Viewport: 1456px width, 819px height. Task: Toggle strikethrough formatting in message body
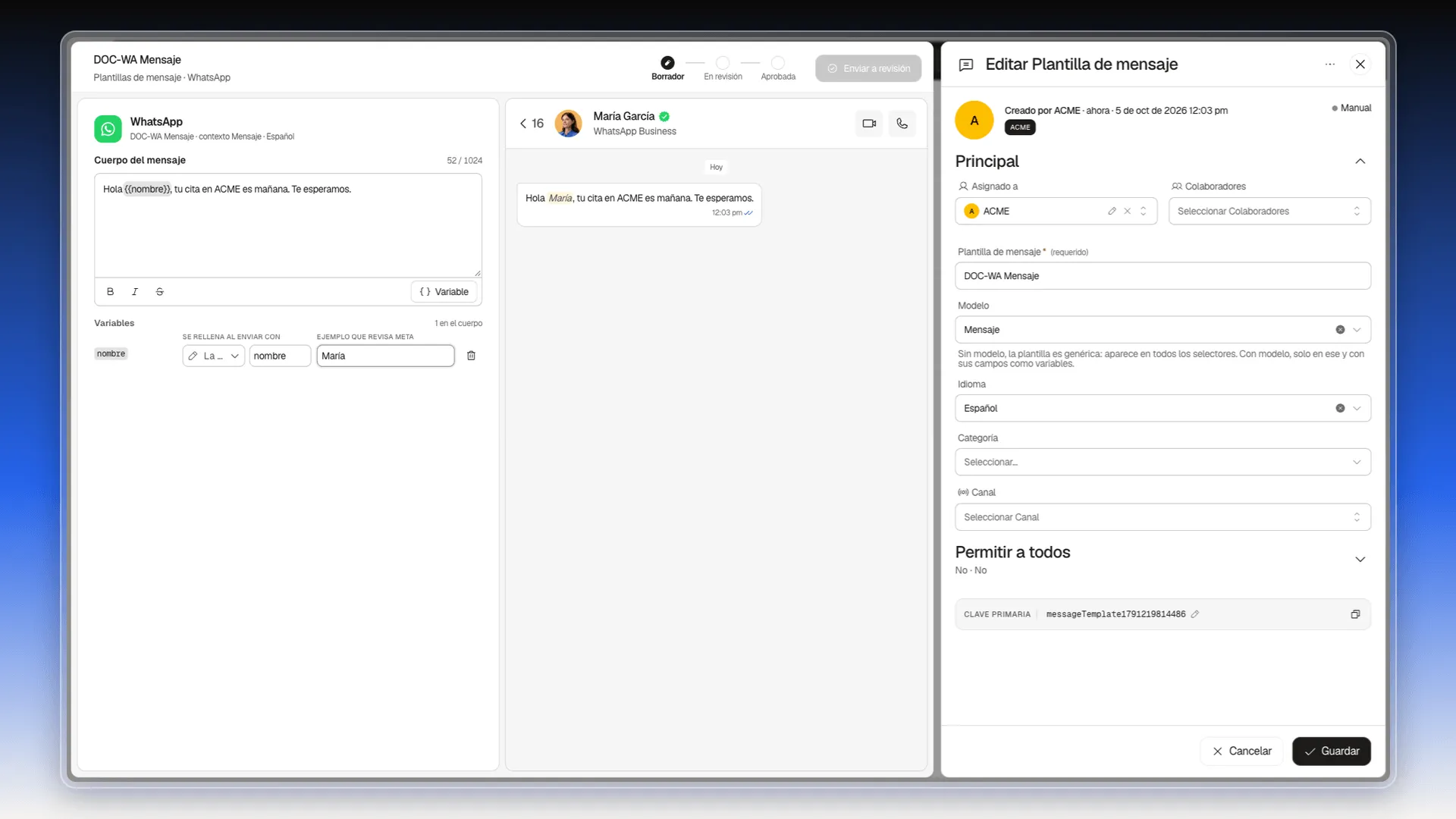pos(159,291)
